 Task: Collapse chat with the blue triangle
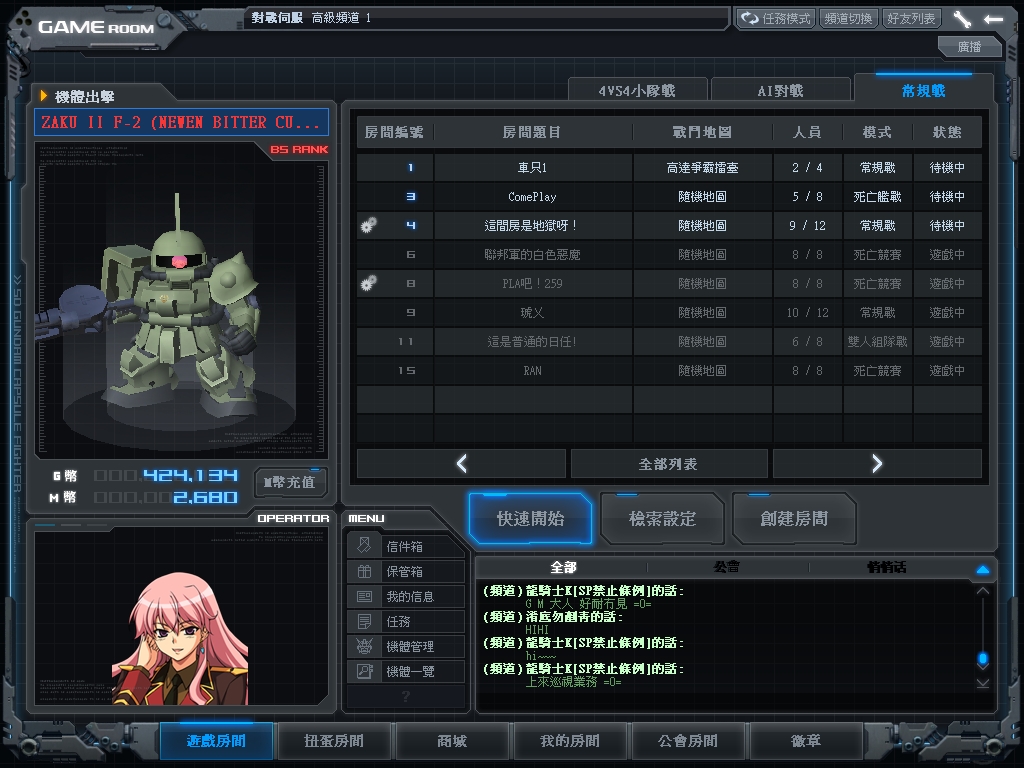[983, 569]
